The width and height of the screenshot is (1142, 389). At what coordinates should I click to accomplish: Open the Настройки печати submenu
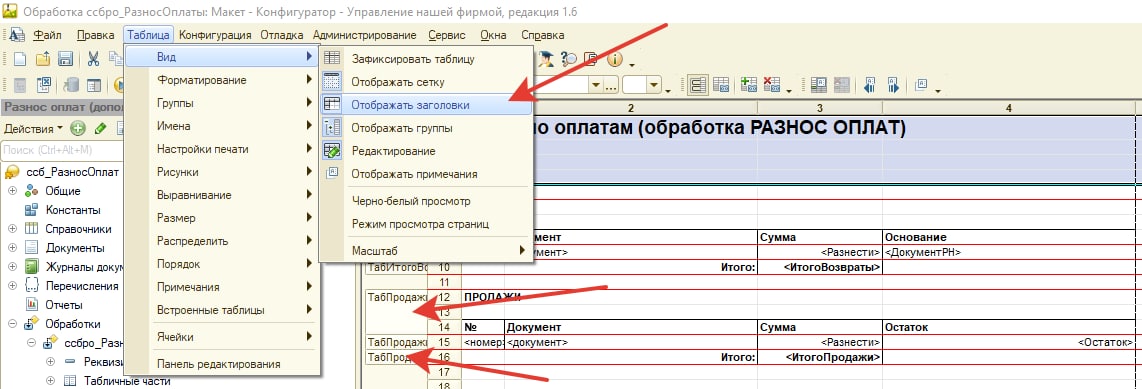(222, 149)
